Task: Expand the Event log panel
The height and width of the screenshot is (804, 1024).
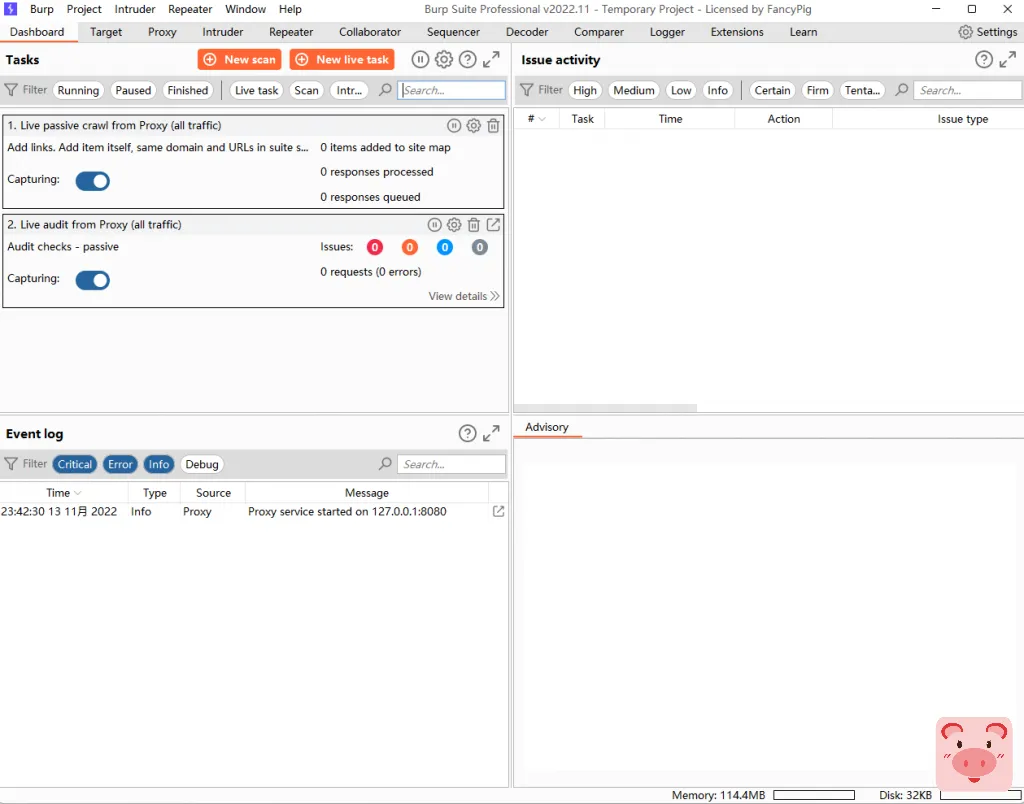Action: click(491, 434)
